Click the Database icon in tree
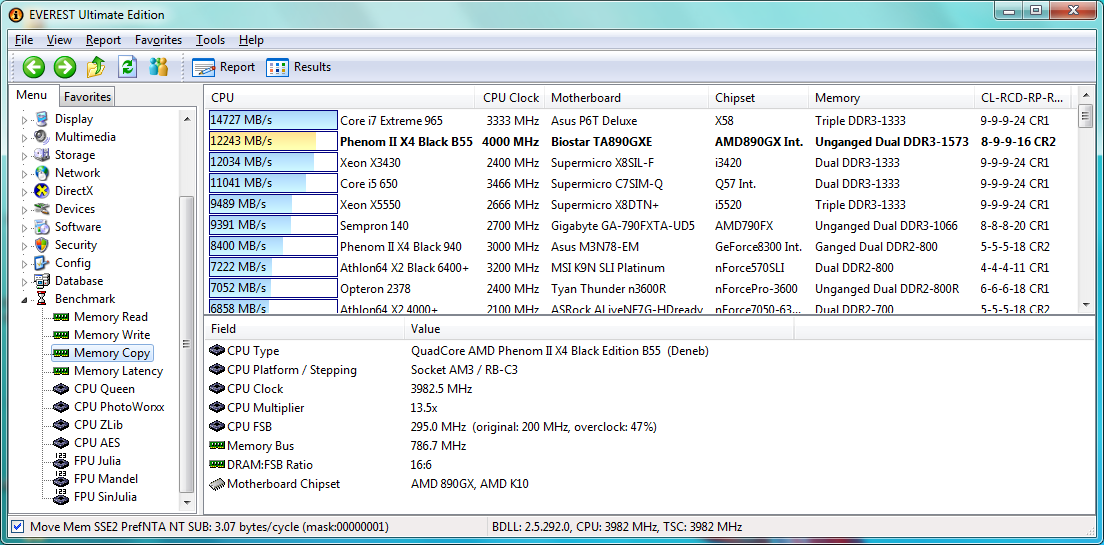Image resolution: width=1104 pixels, height=545 pixels. point(42,281)
